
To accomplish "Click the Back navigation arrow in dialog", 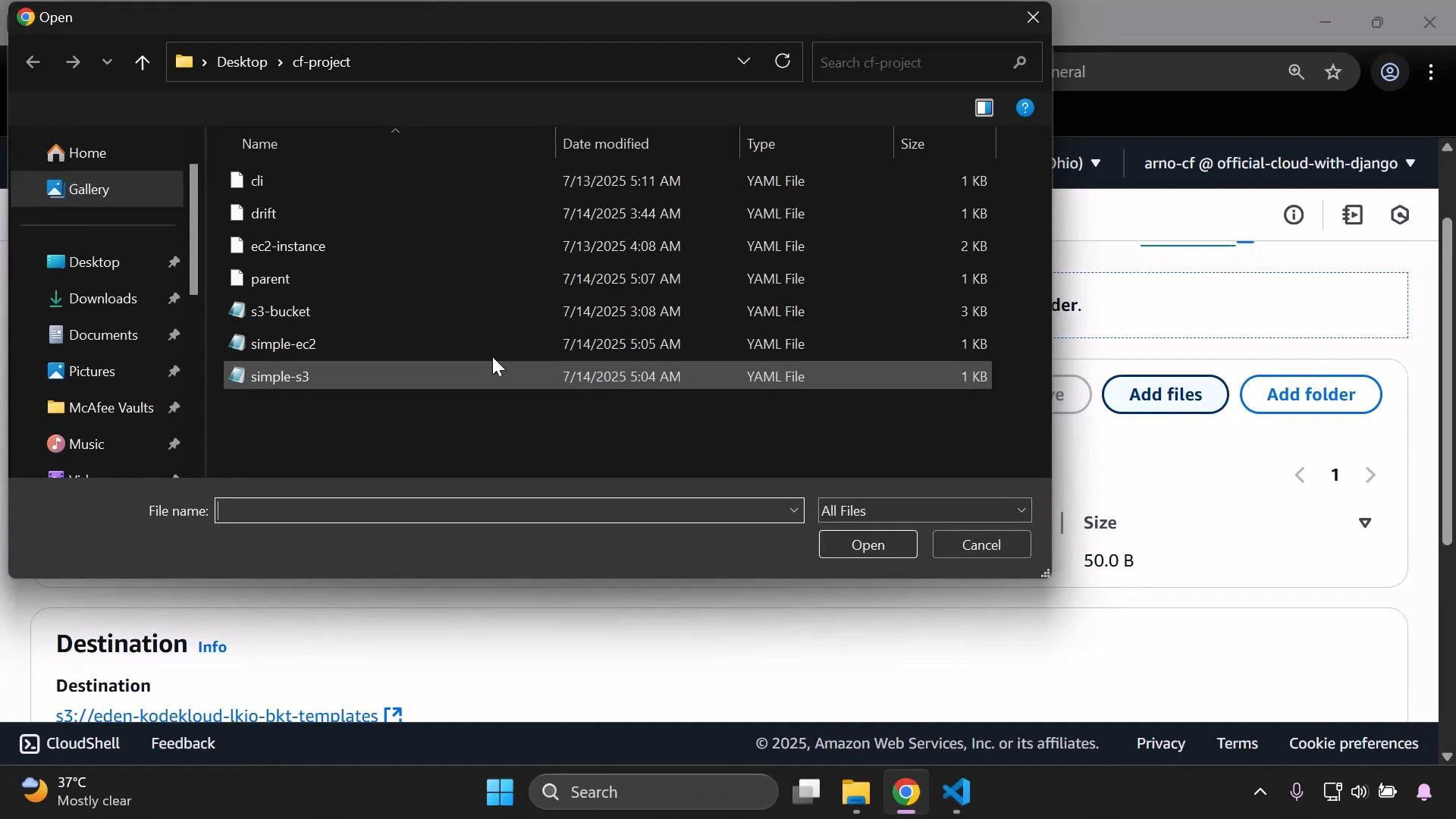I will [x=32, y=63].
